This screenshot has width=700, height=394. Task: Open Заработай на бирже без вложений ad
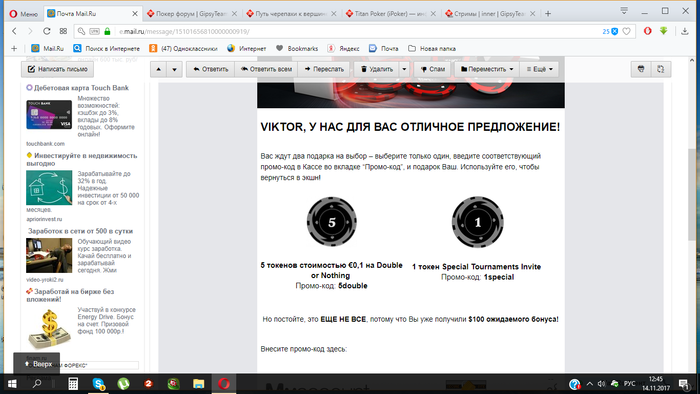click(x=70, y=295)
